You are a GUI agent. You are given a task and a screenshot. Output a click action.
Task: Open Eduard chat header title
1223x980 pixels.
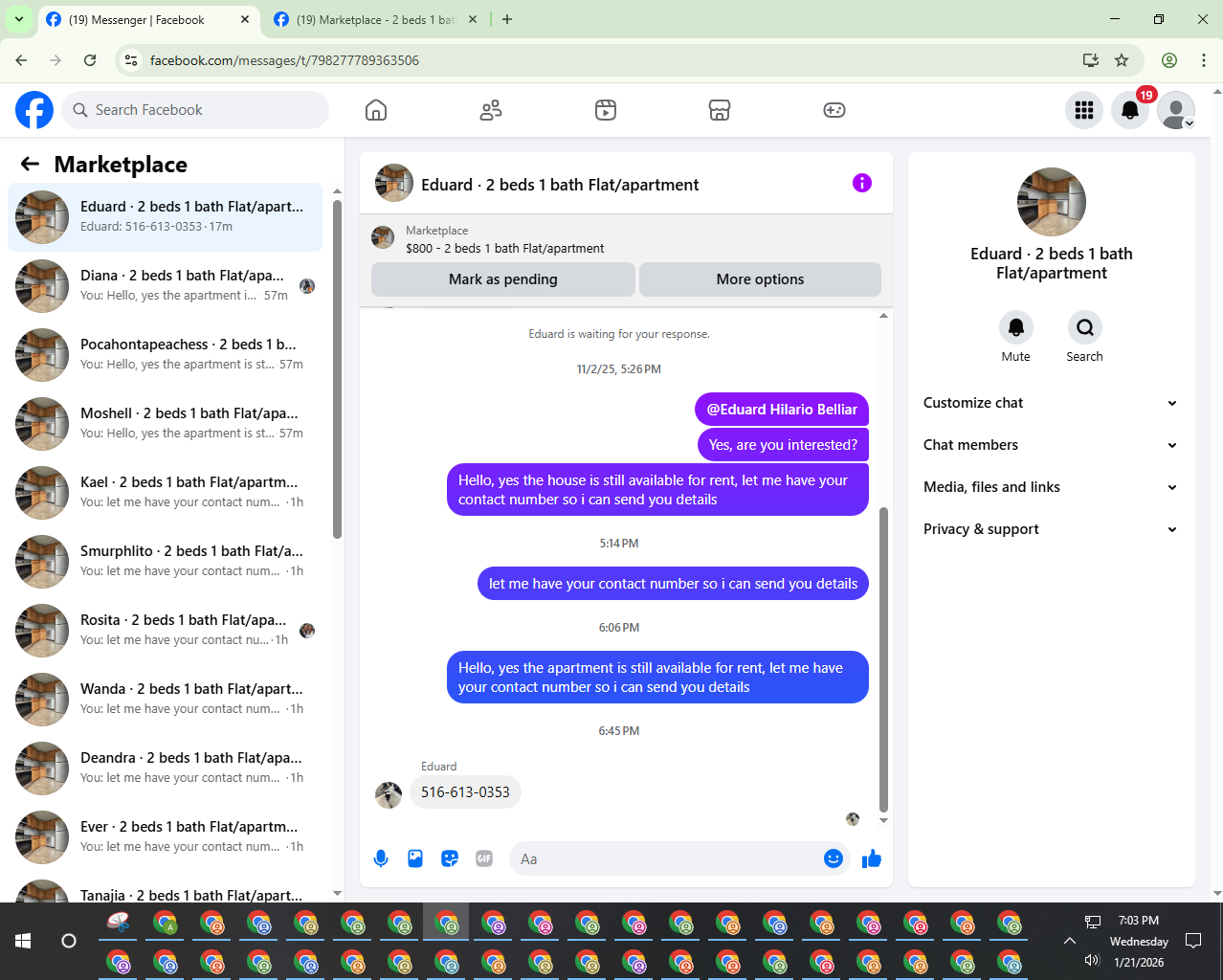[560, 185]
